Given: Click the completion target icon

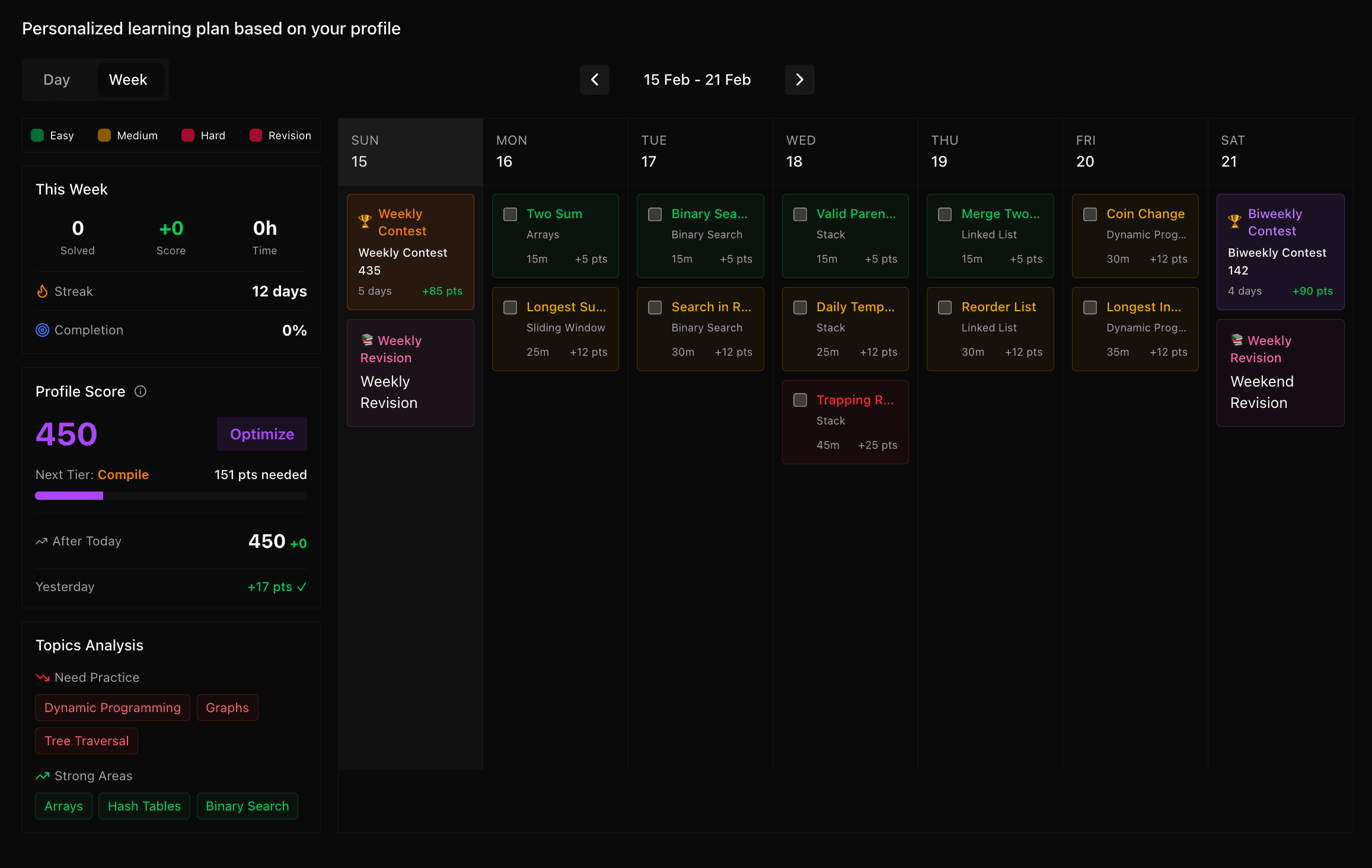Looking at the screenshot, I should tap(42, 330).
